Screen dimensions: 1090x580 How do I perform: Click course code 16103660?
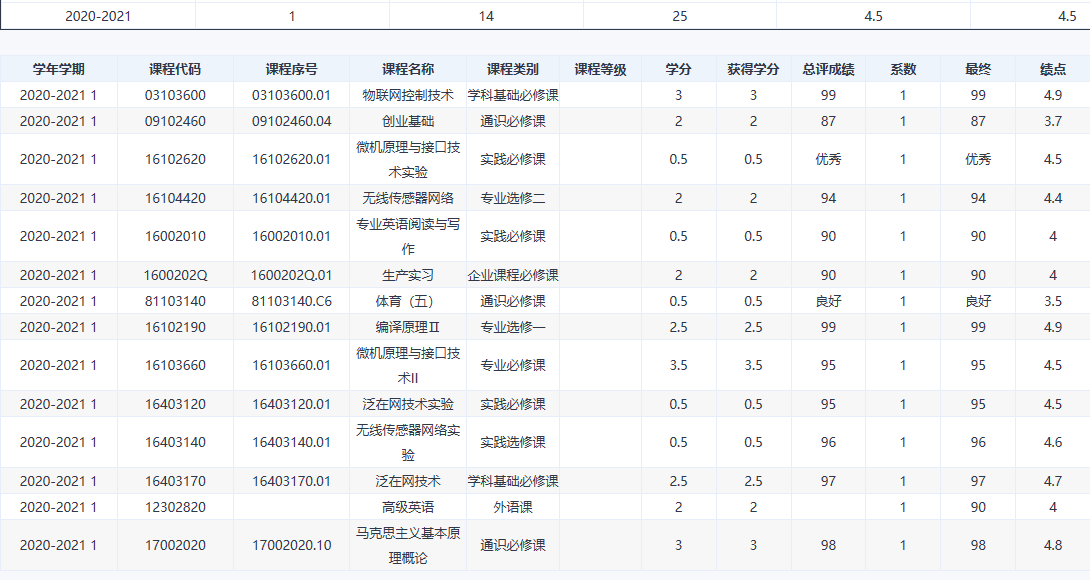point(175,365)
